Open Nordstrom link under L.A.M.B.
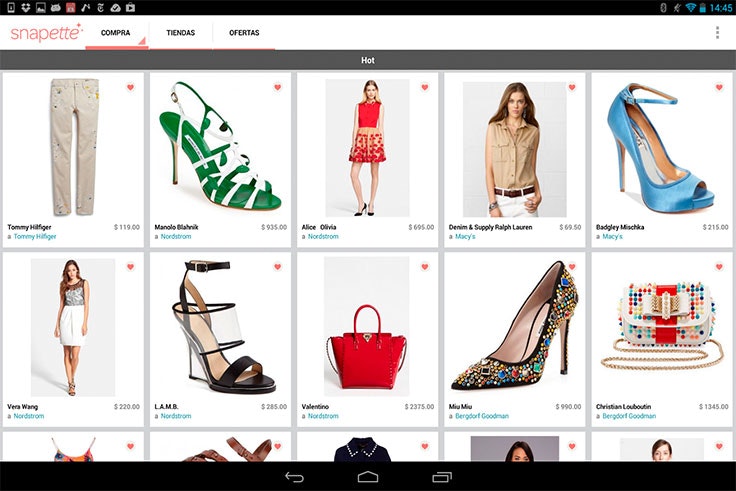736x491 pixels. tap(176, 416)
